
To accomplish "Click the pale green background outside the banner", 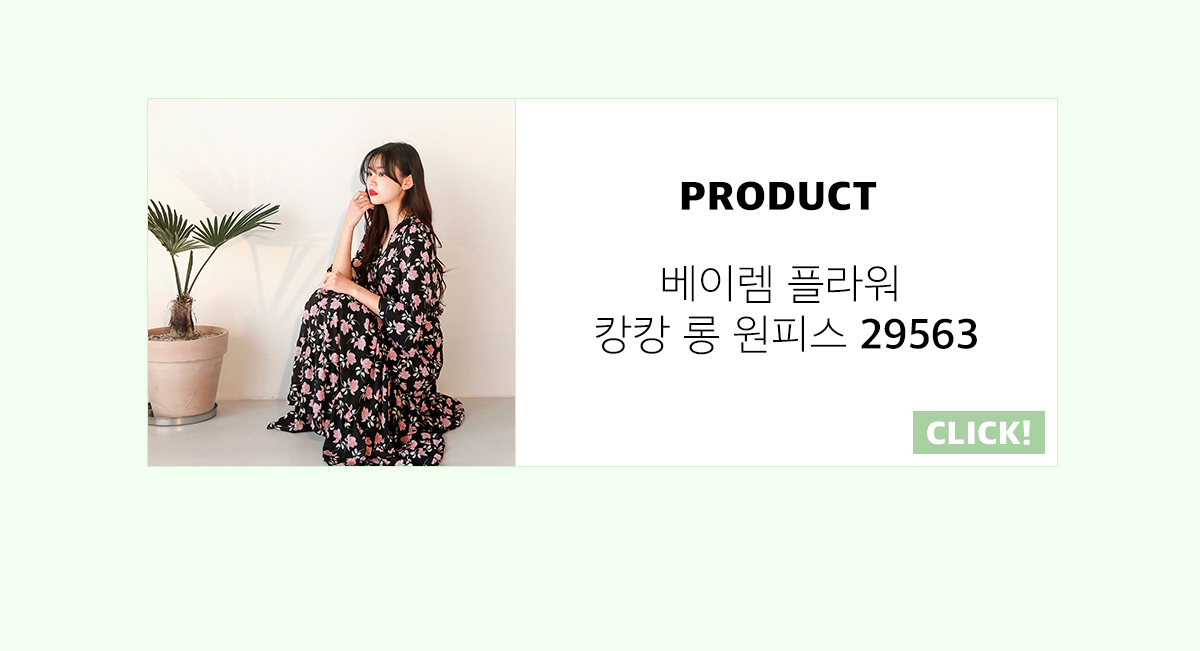I will click(x=600, y=560).
